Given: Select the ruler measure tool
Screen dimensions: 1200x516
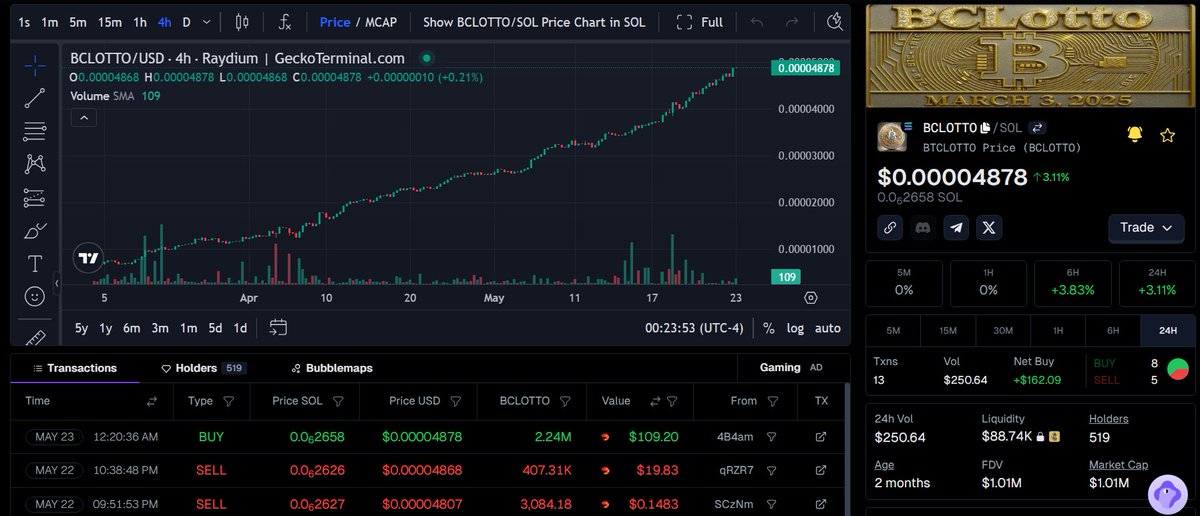Looking at the screenshot, I should 34,337.
